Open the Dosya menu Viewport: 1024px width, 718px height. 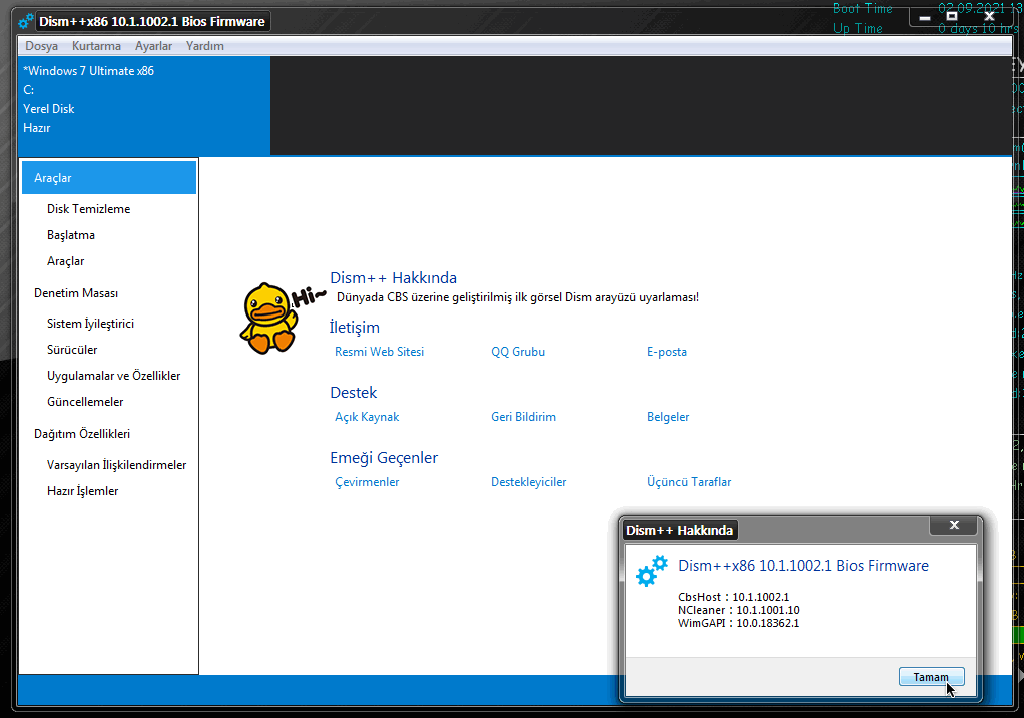[42, 46]
